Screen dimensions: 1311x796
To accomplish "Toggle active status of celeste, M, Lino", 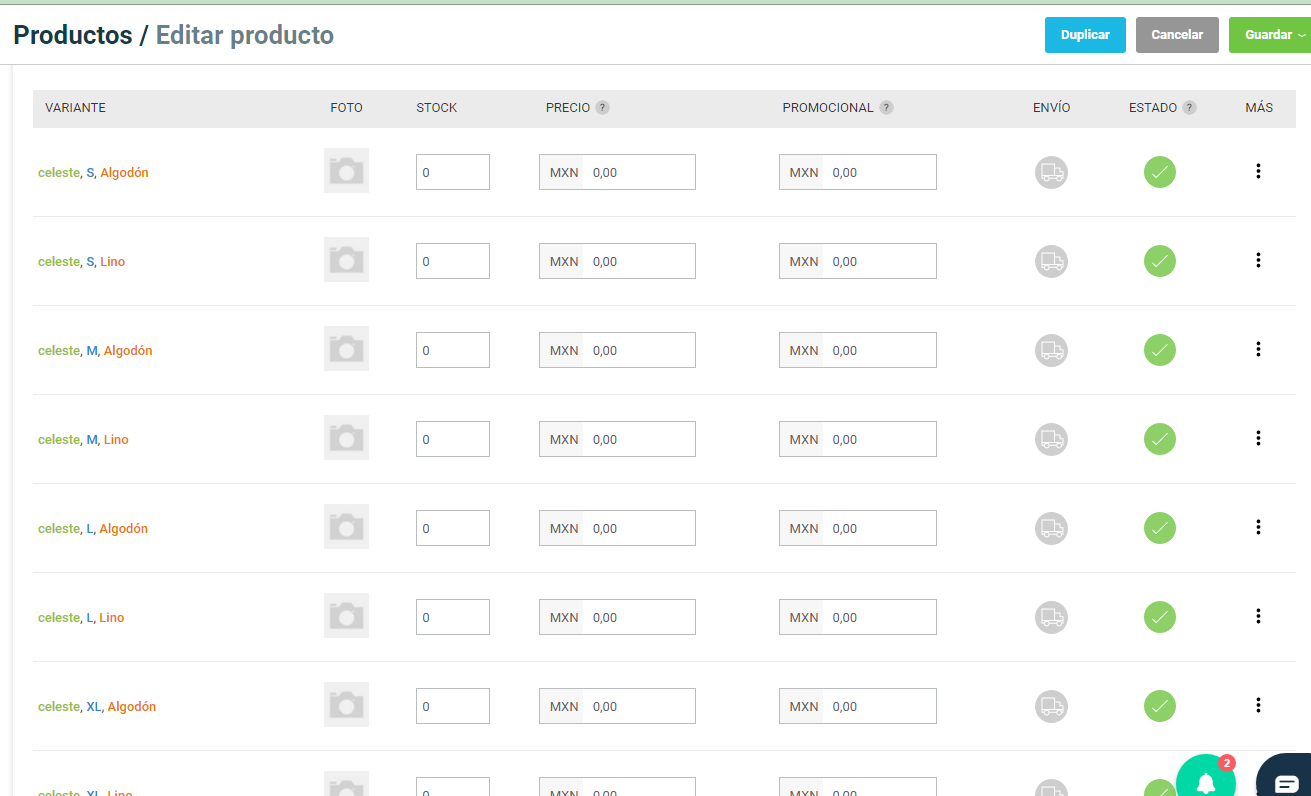I will 1160,439.
